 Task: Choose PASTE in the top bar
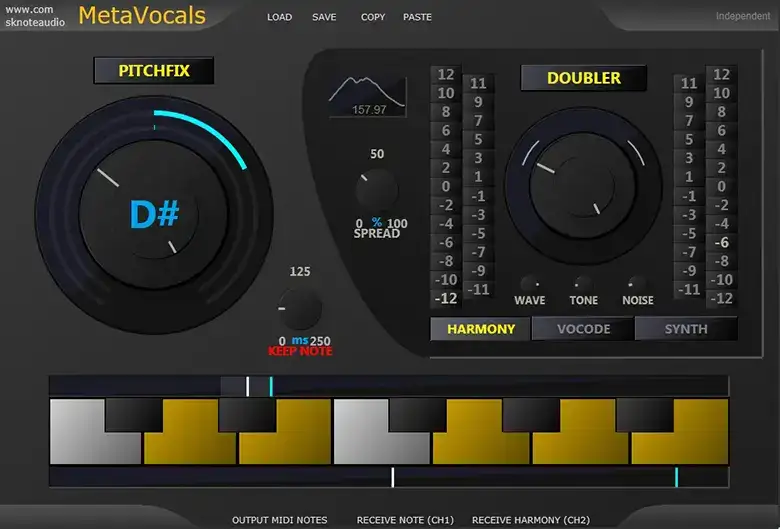pos(417,17)
